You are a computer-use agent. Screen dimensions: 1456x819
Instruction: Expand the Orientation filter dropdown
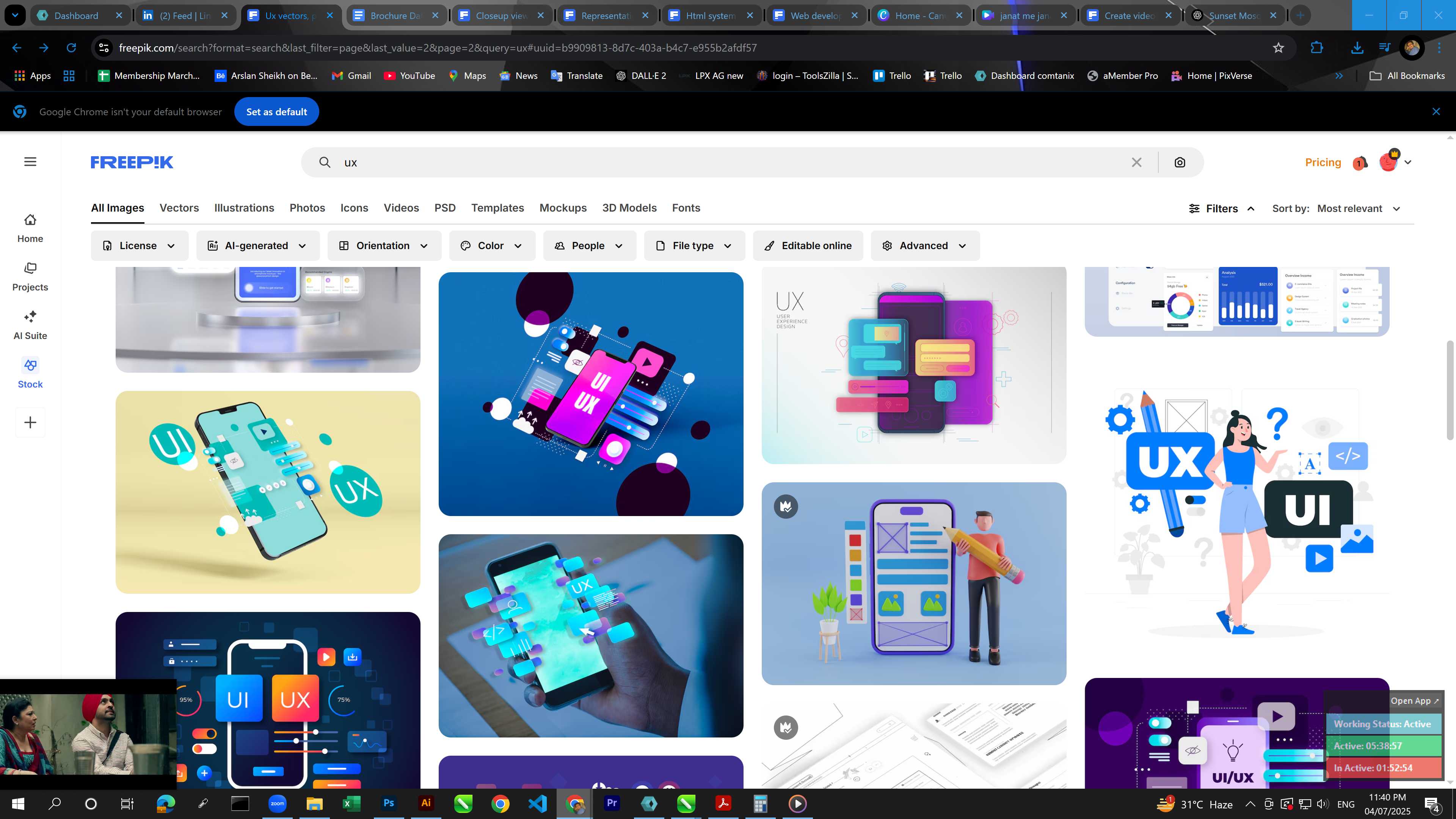[384, 246]
